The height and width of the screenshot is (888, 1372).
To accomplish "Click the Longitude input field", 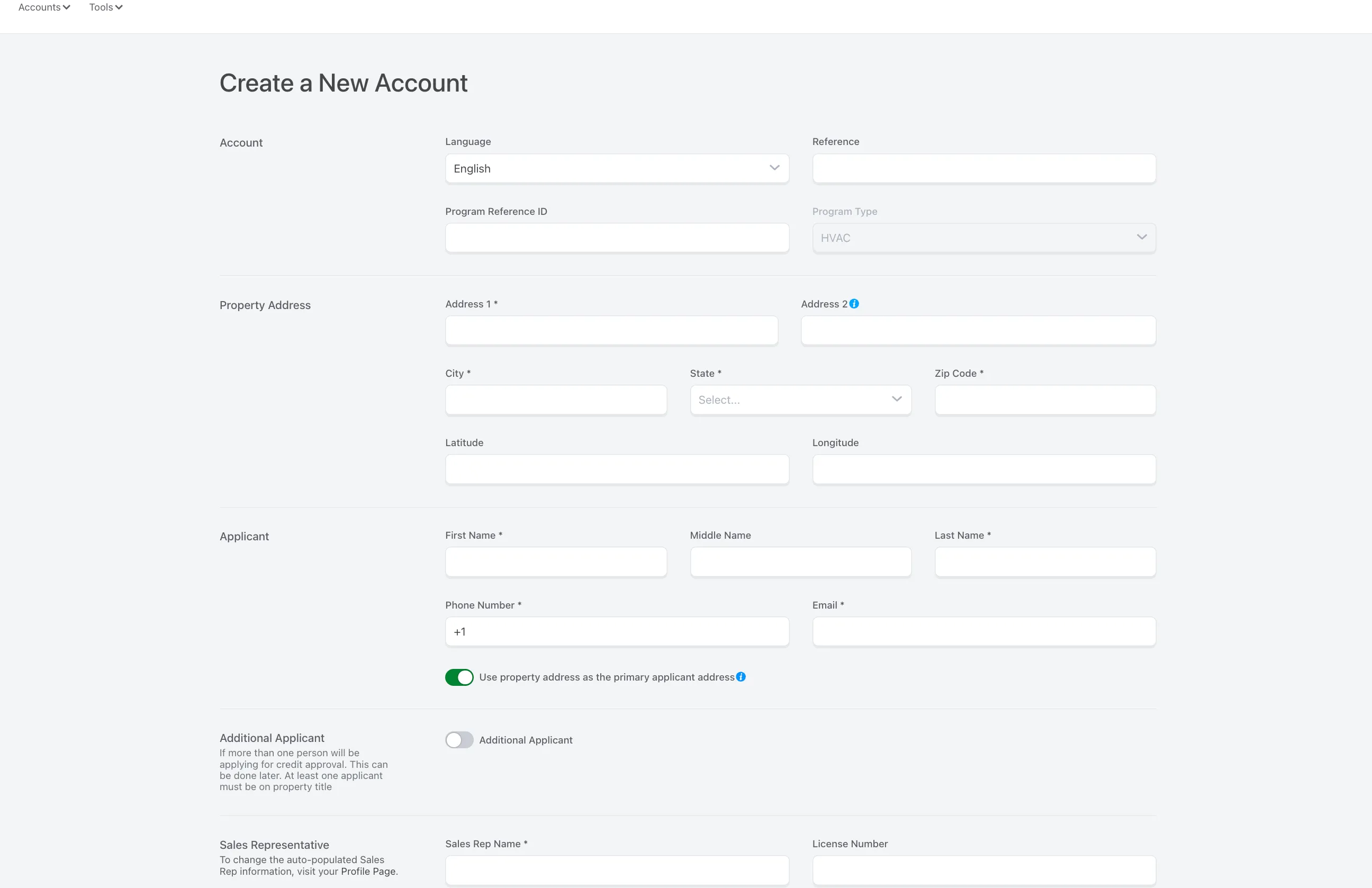I will pyautogui.click(x=984, y=469).
